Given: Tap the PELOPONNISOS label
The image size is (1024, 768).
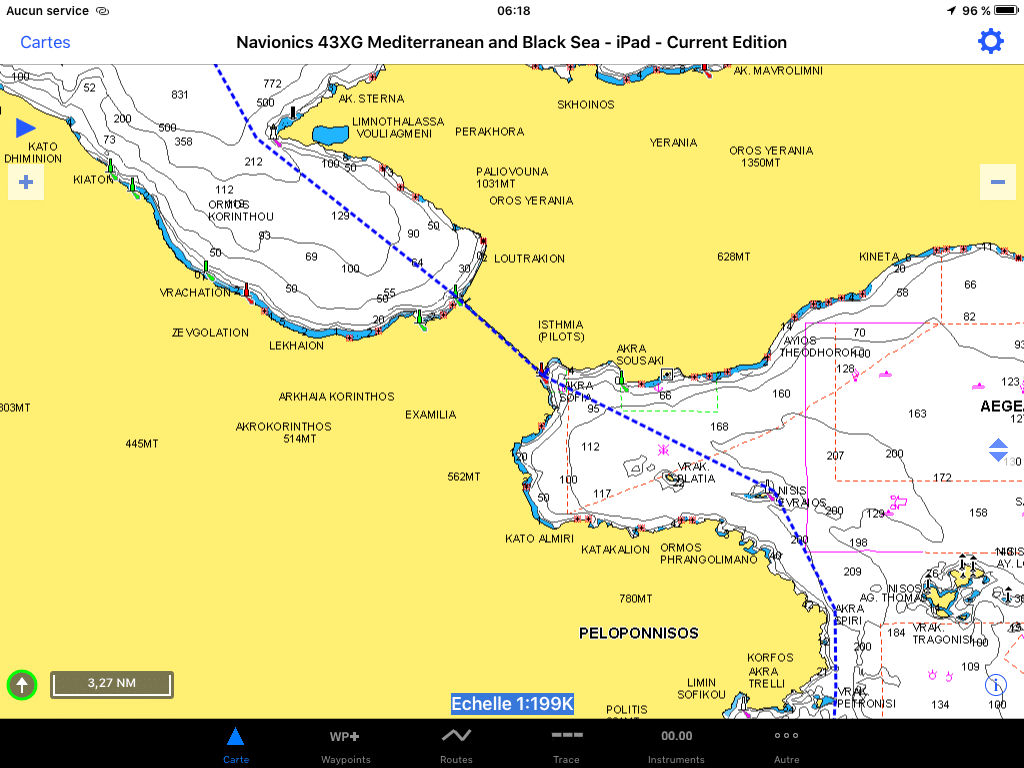Looking at the screenshot, I should [x=639, y=633].
